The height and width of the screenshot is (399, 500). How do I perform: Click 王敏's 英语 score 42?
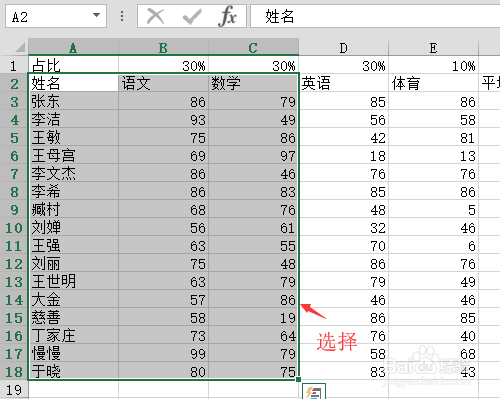[x=344, y=137]
